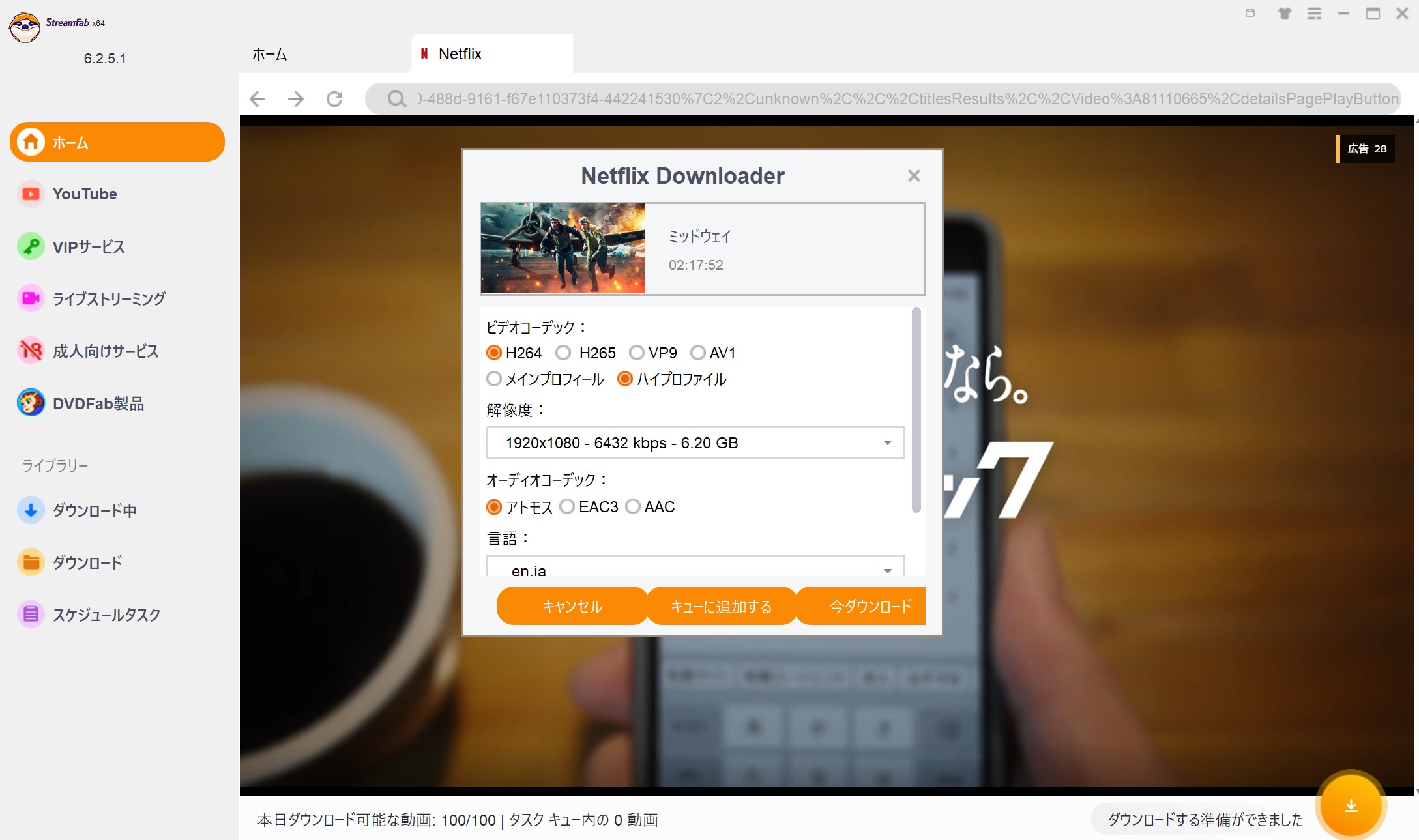Open the hamburger menu in title bar

(1314, 13)
